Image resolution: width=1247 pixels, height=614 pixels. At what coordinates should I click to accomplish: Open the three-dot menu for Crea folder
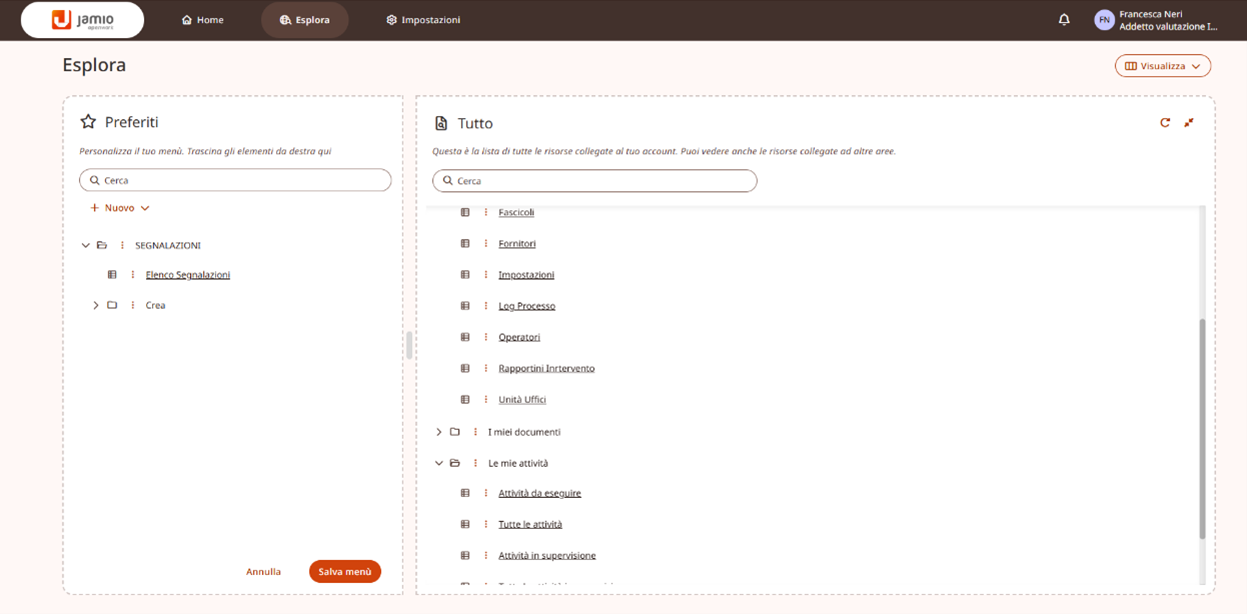tap(133, 305)
